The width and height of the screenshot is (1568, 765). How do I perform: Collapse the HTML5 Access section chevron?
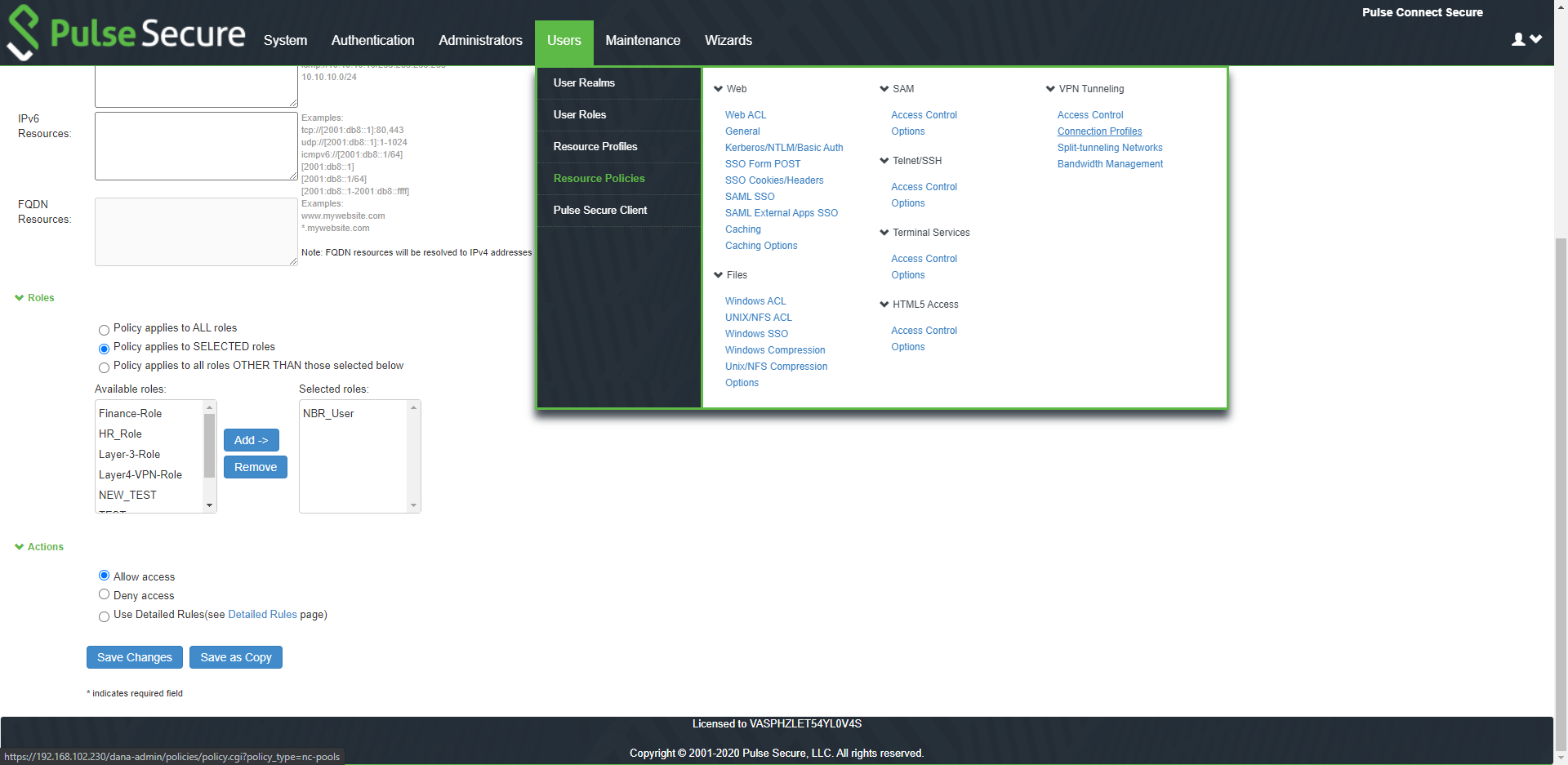point(884,305)
